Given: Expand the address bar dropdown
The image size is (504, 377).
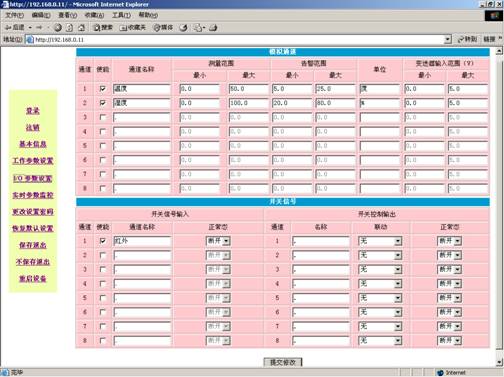Looking at the screenshot, I should tap(448, 40).
